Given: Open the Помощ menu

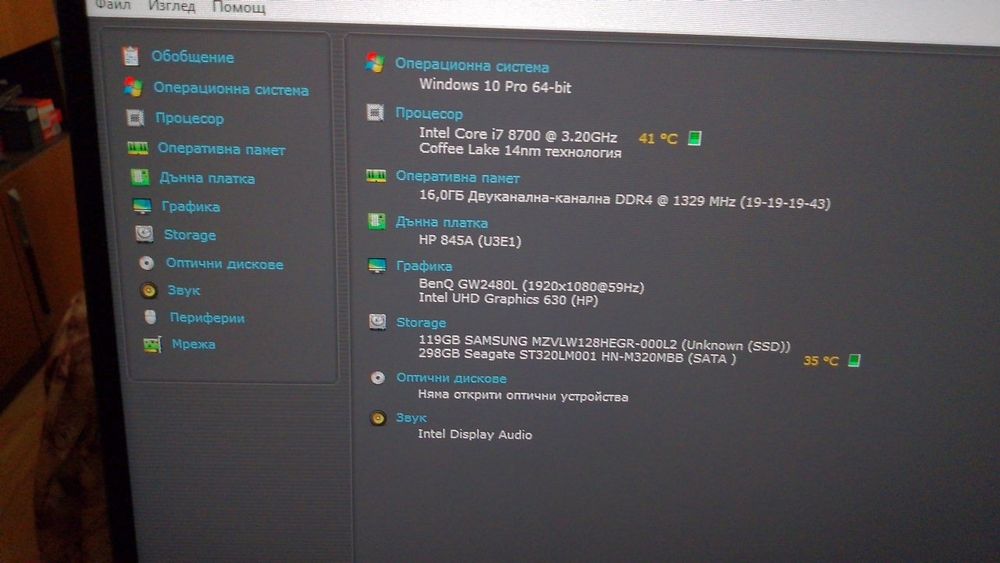Looking at the screenshot, I should (239, 7).
